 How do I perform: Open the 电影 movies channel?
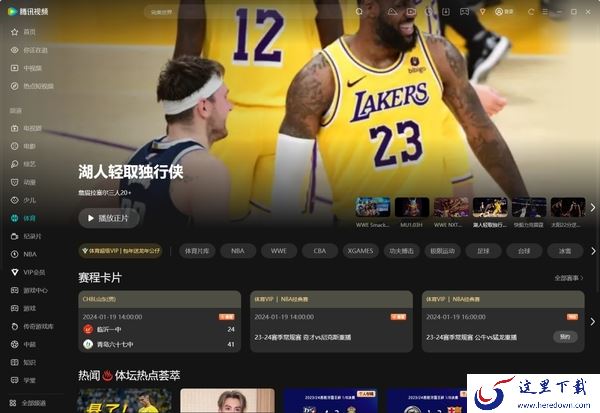[23, 146]
